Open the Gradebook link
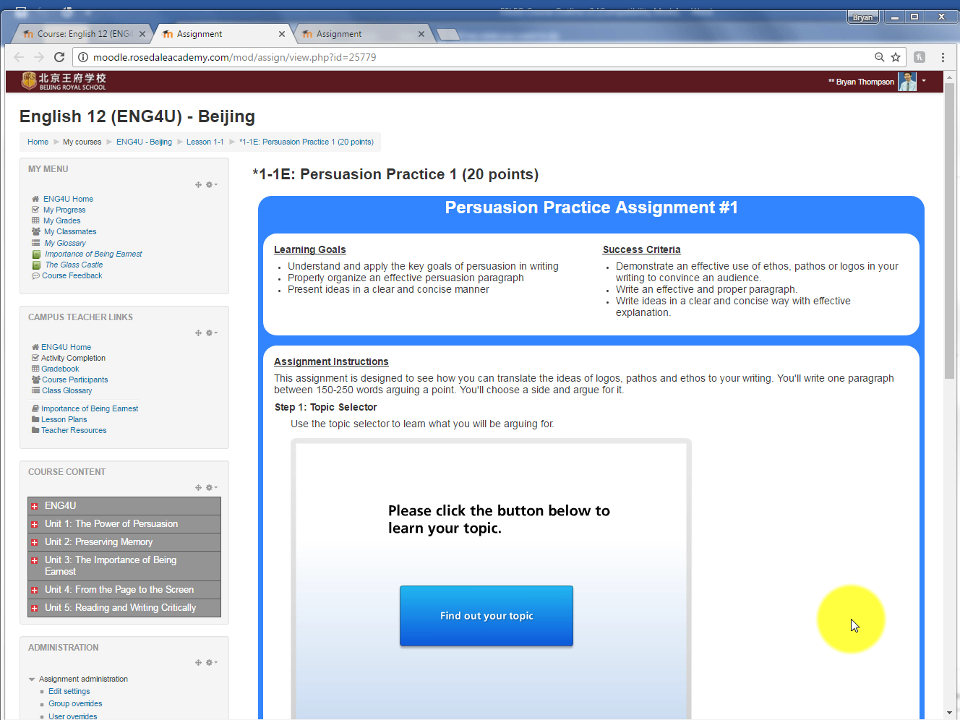The height and width of the screenshot is (720, 960). tap(60, 369)
